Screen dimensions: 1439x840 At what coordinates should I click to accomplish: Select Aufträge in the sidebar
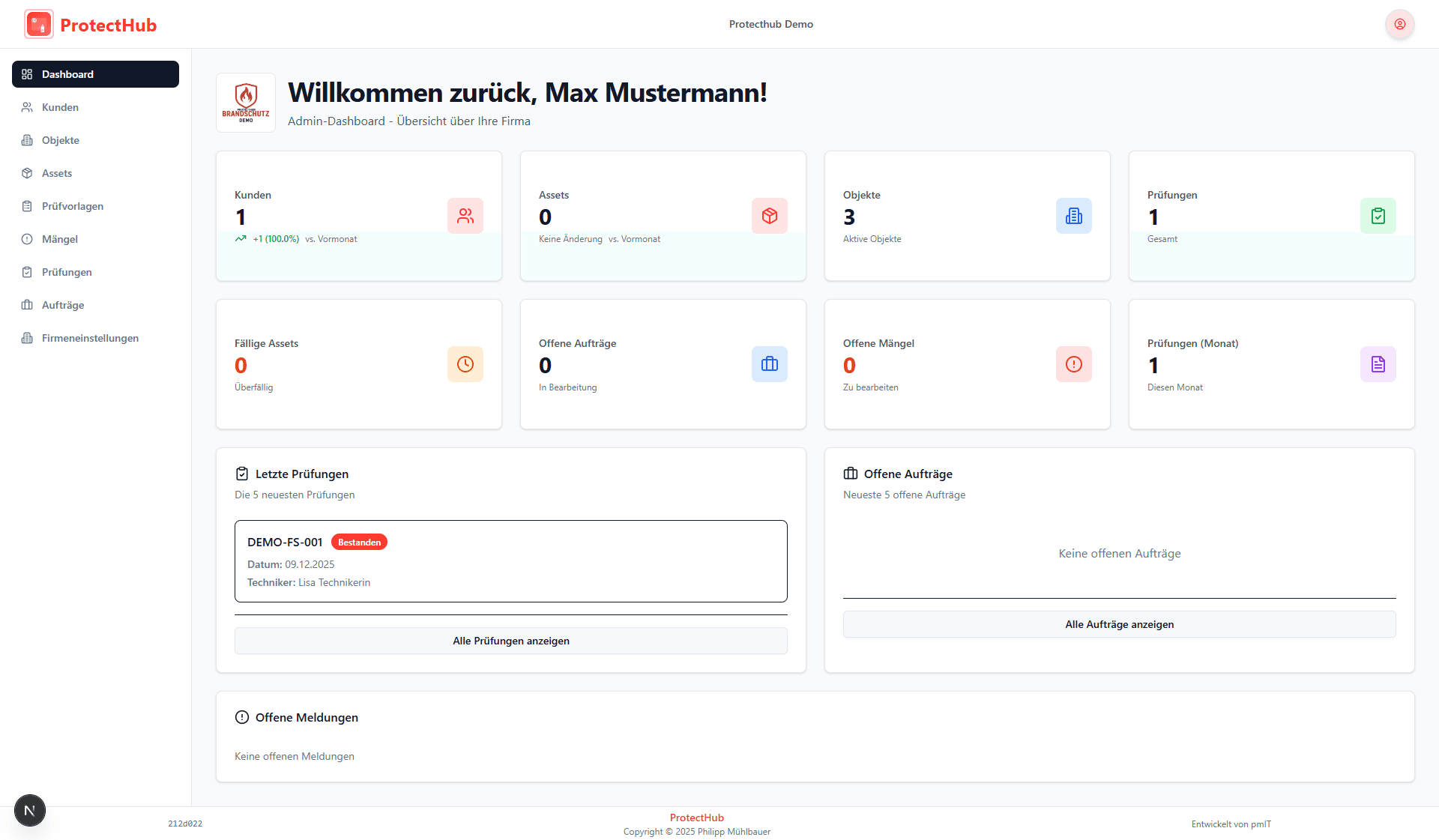click(x=63, y=305)
